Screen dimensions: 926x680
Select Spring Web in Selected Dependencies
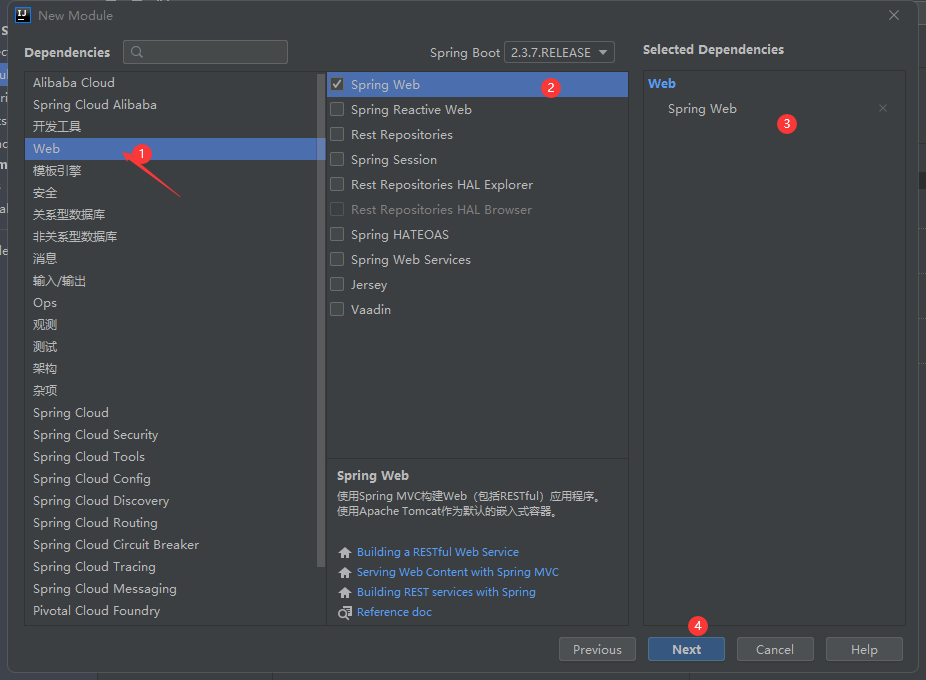pyautogui.click(x=702, y=109)
